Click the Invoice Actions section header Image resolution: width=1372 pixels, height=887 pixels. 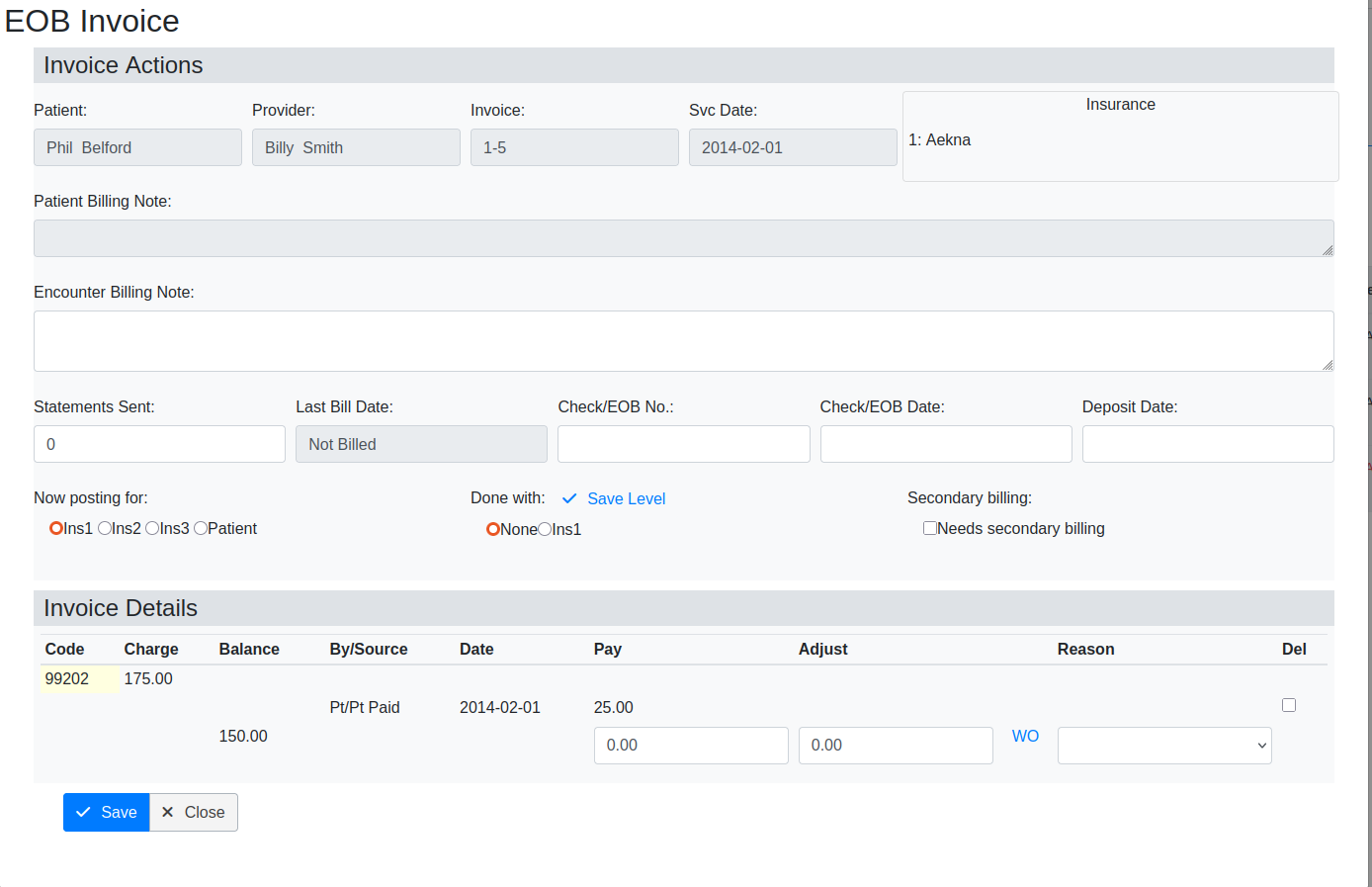click(x=684, y=65)
